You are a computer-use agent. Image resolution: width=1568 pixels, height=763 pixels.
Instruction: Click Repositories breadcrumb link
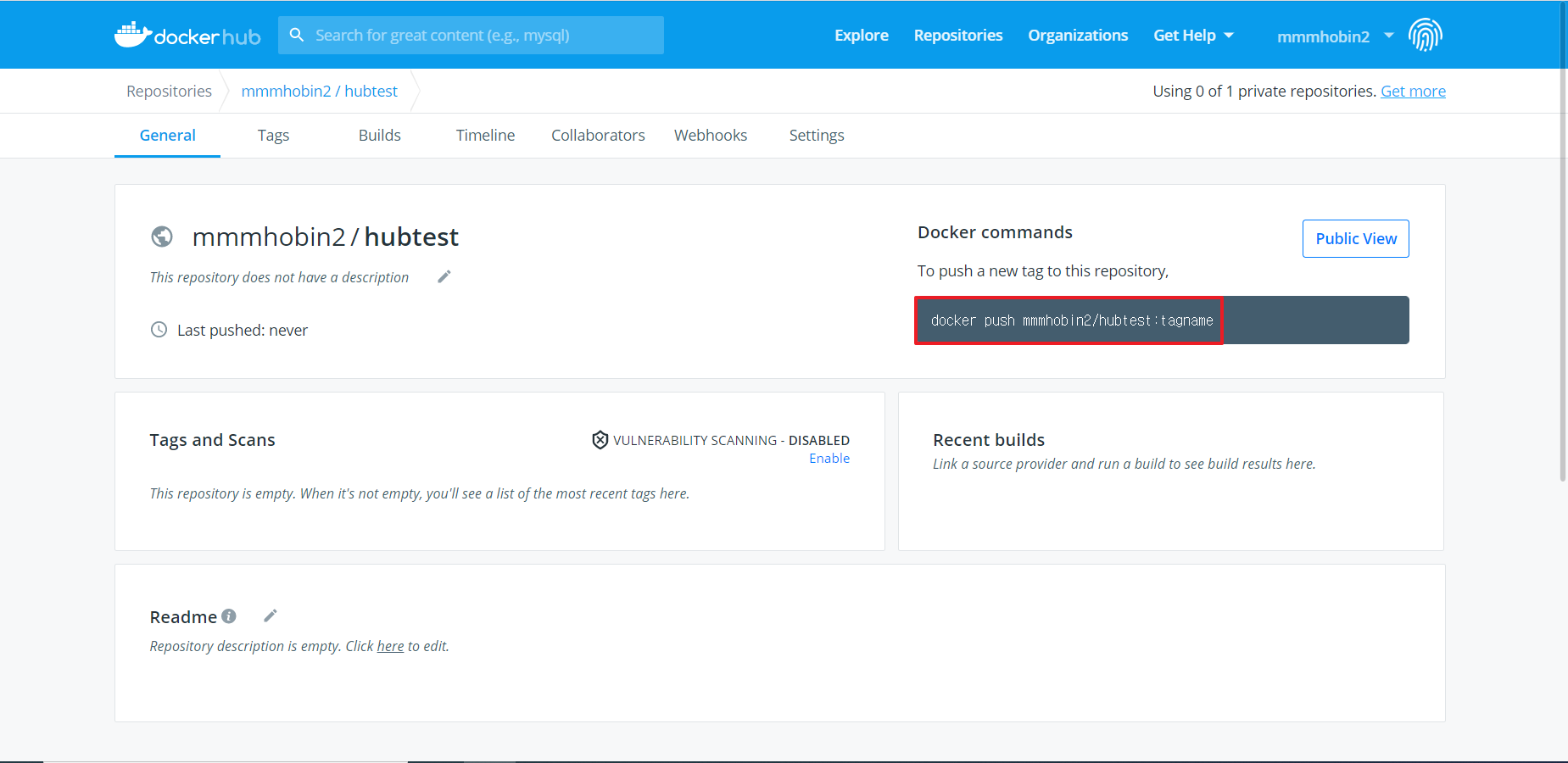[169, 91]
